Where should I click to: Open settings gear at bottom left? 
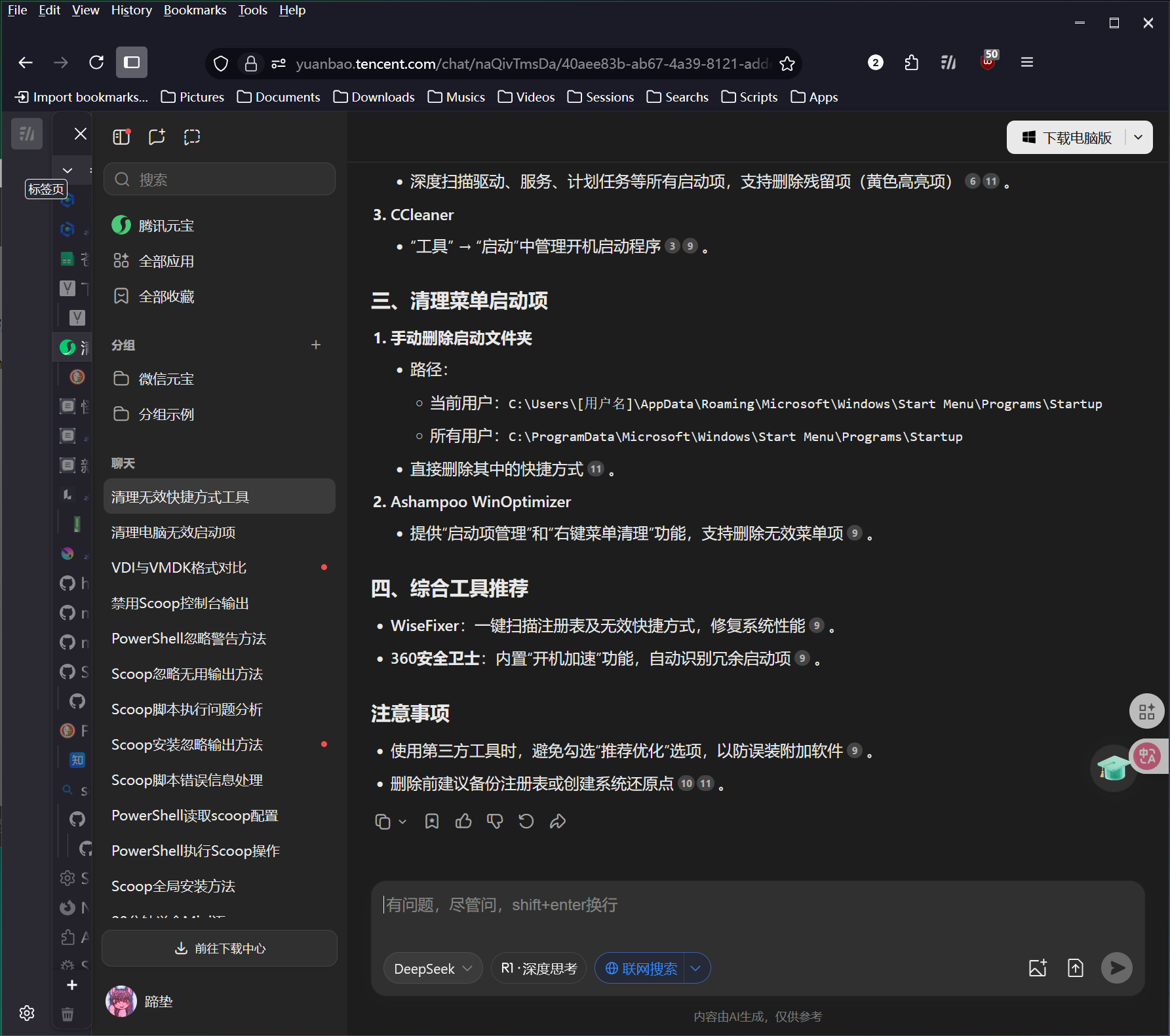point(27,1013)
